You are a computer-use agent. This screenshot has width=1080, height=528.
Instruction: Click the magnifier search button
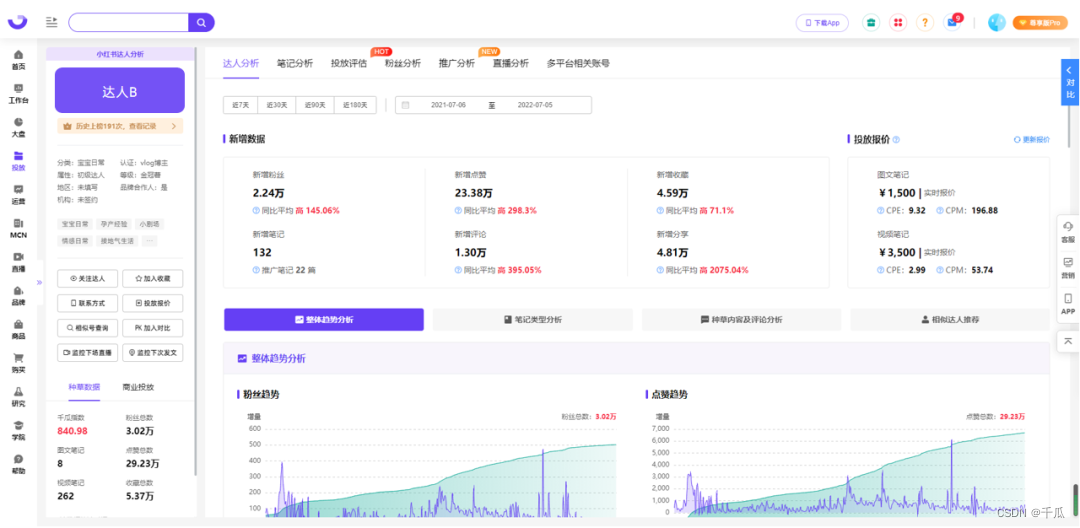click(201, 23)
